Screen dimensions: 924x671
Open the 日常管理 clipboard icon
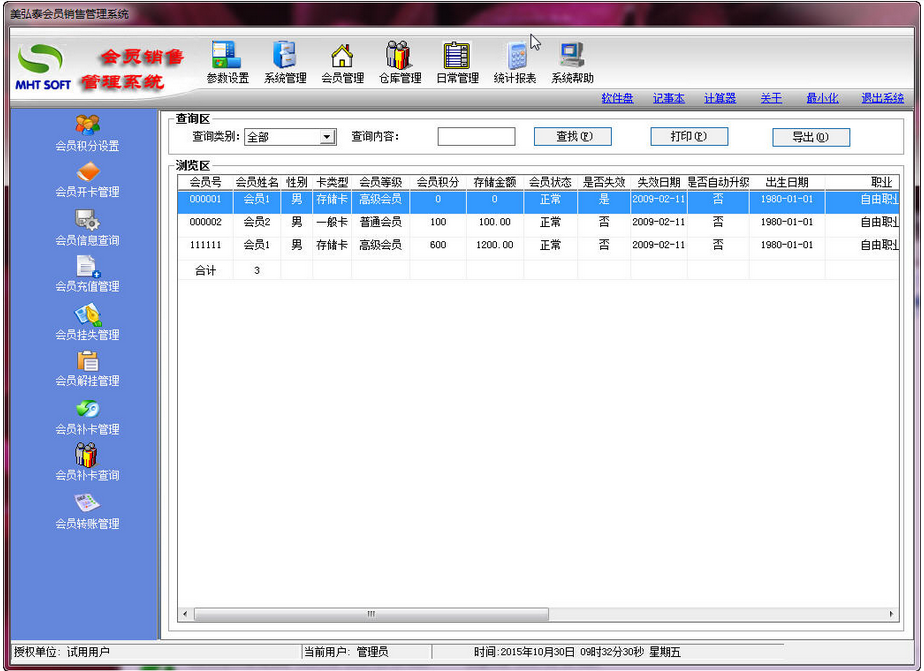[x=457, y=62]
